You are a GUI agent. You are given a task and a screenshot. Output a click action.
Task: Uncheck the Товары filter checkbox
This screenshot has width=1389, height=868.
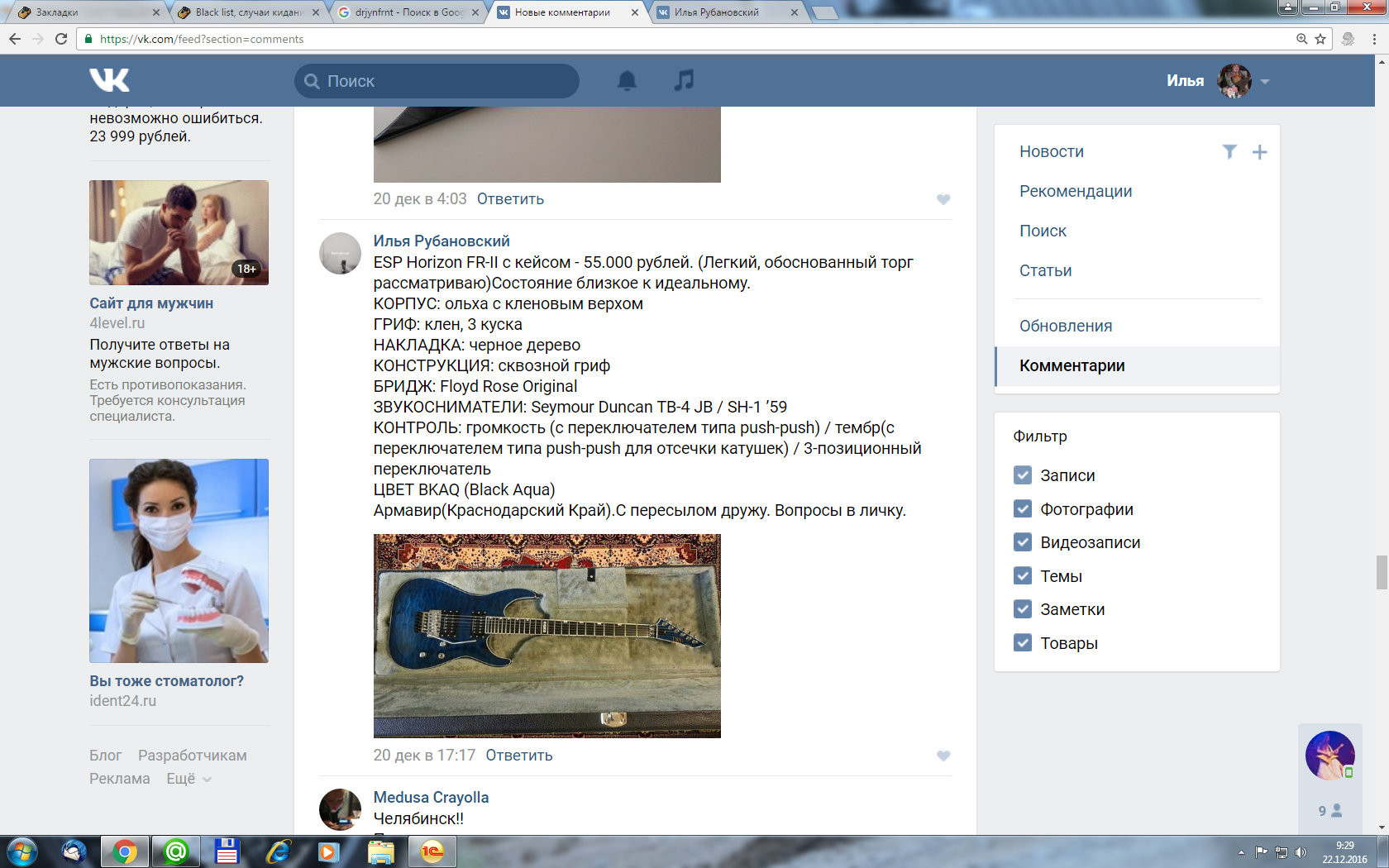click(x=1023, y=643)
